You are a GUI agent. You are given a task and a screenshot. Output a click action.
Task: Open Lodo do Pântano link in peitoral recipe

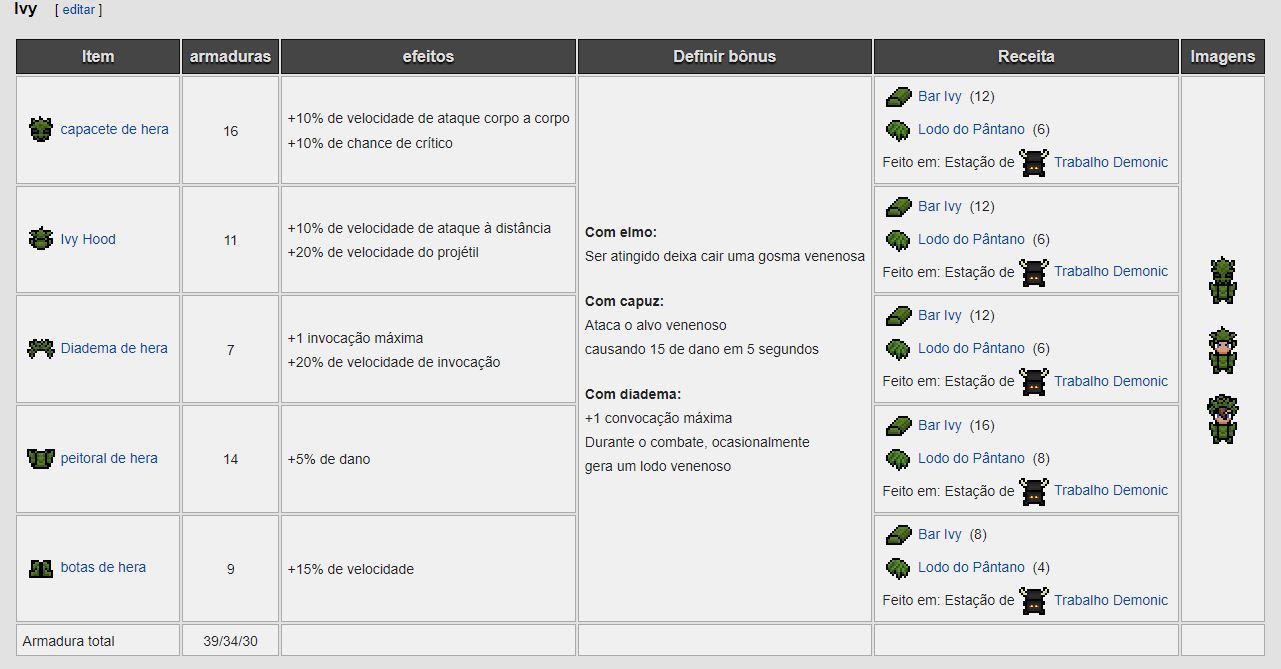tap(971, 458)
